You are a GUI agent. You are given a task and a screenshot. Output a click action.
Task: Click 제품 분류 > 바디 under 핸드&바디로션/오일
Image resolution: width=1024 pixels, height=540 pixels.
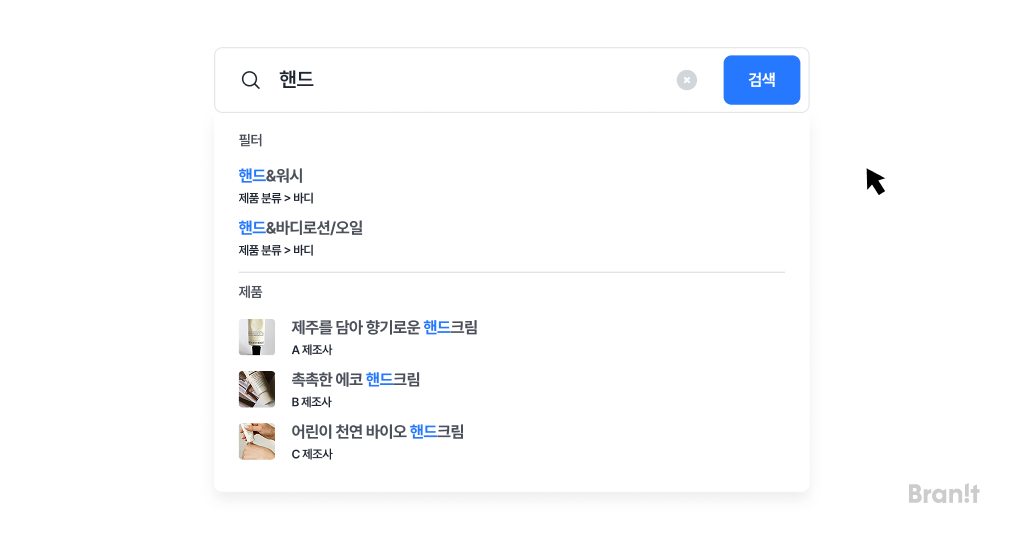coord(276,250)
